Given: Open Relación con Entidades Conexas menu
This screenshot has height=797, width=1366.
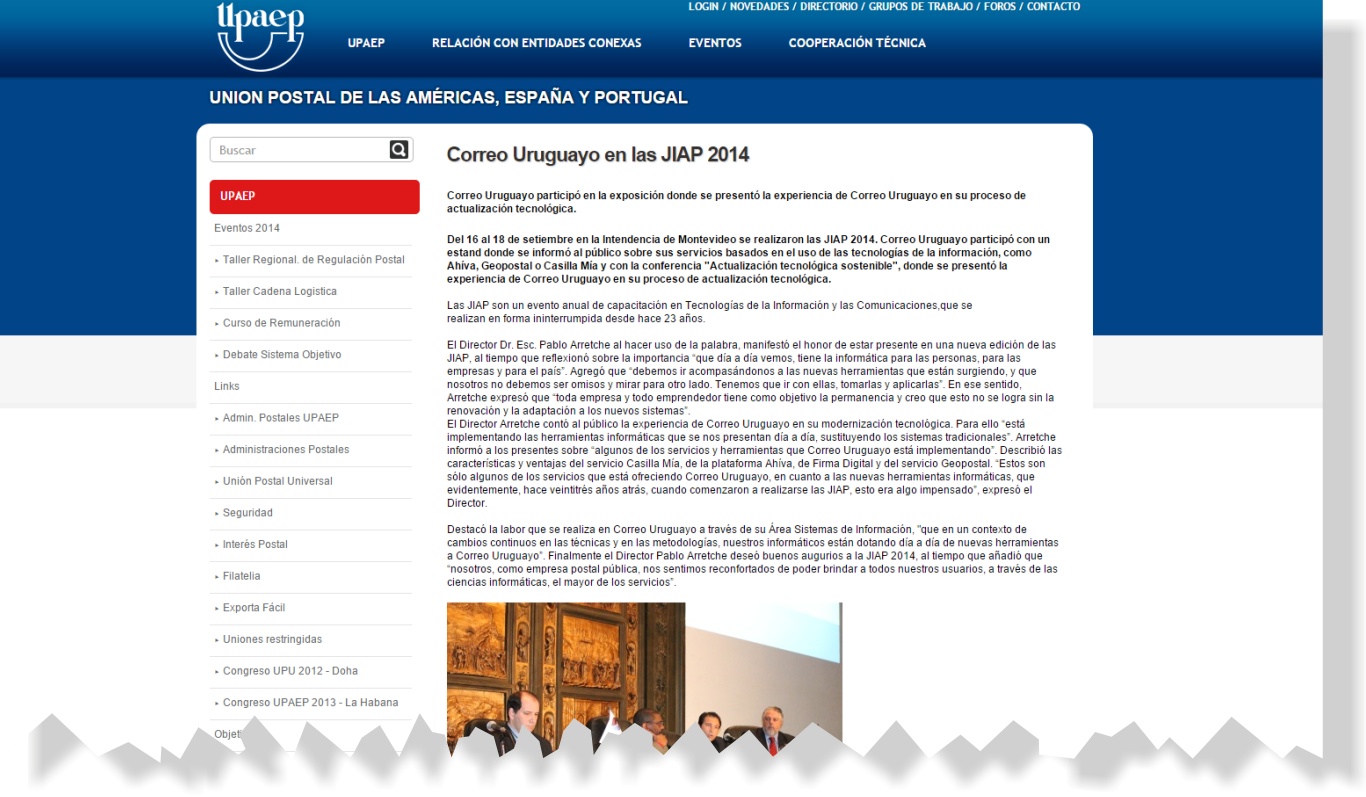Looking at the screenshot, I should pyautogui.click(x=536, y=43).
